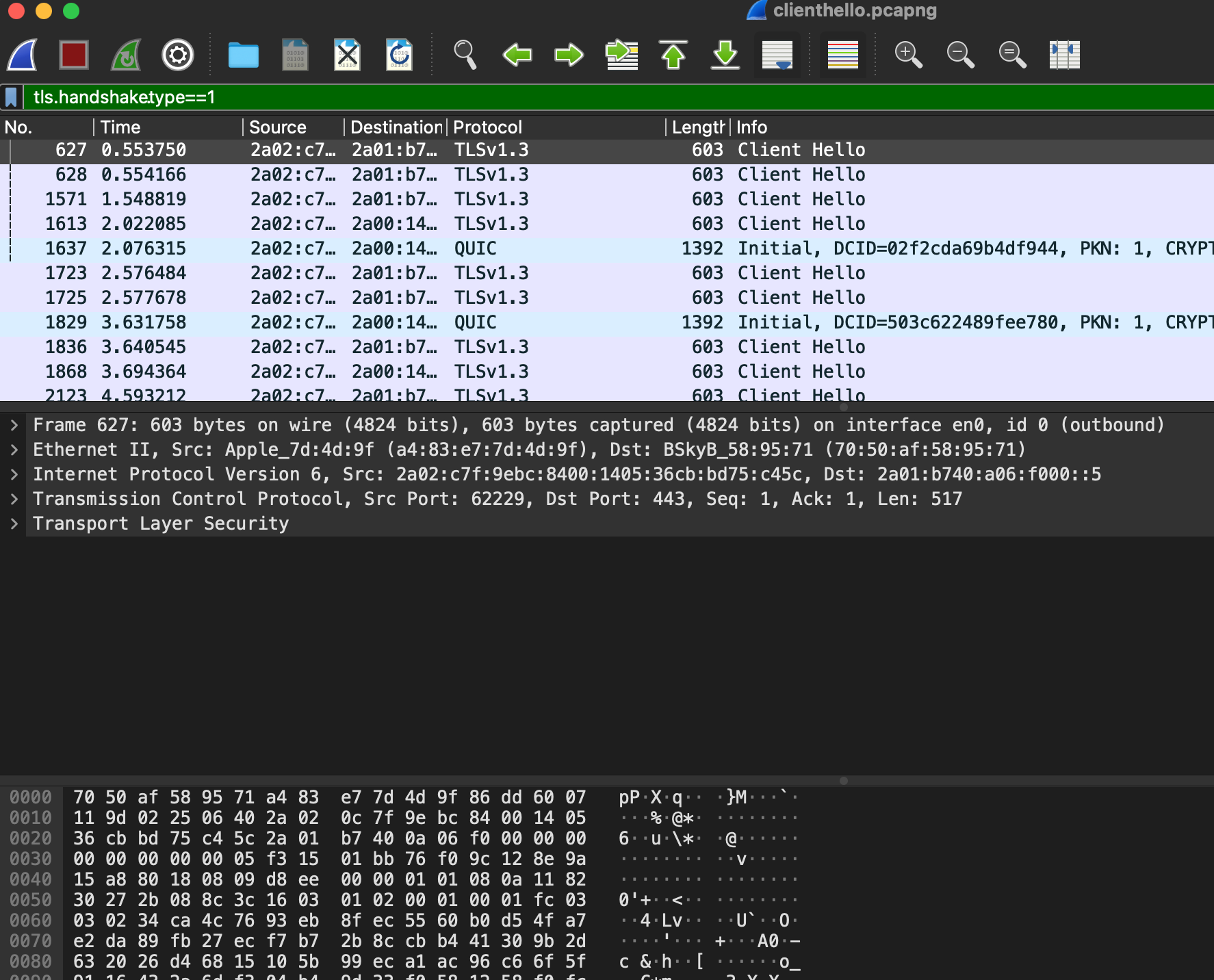
Task: Go forward in packet history arrow
Action: click(x=569, y=55)
